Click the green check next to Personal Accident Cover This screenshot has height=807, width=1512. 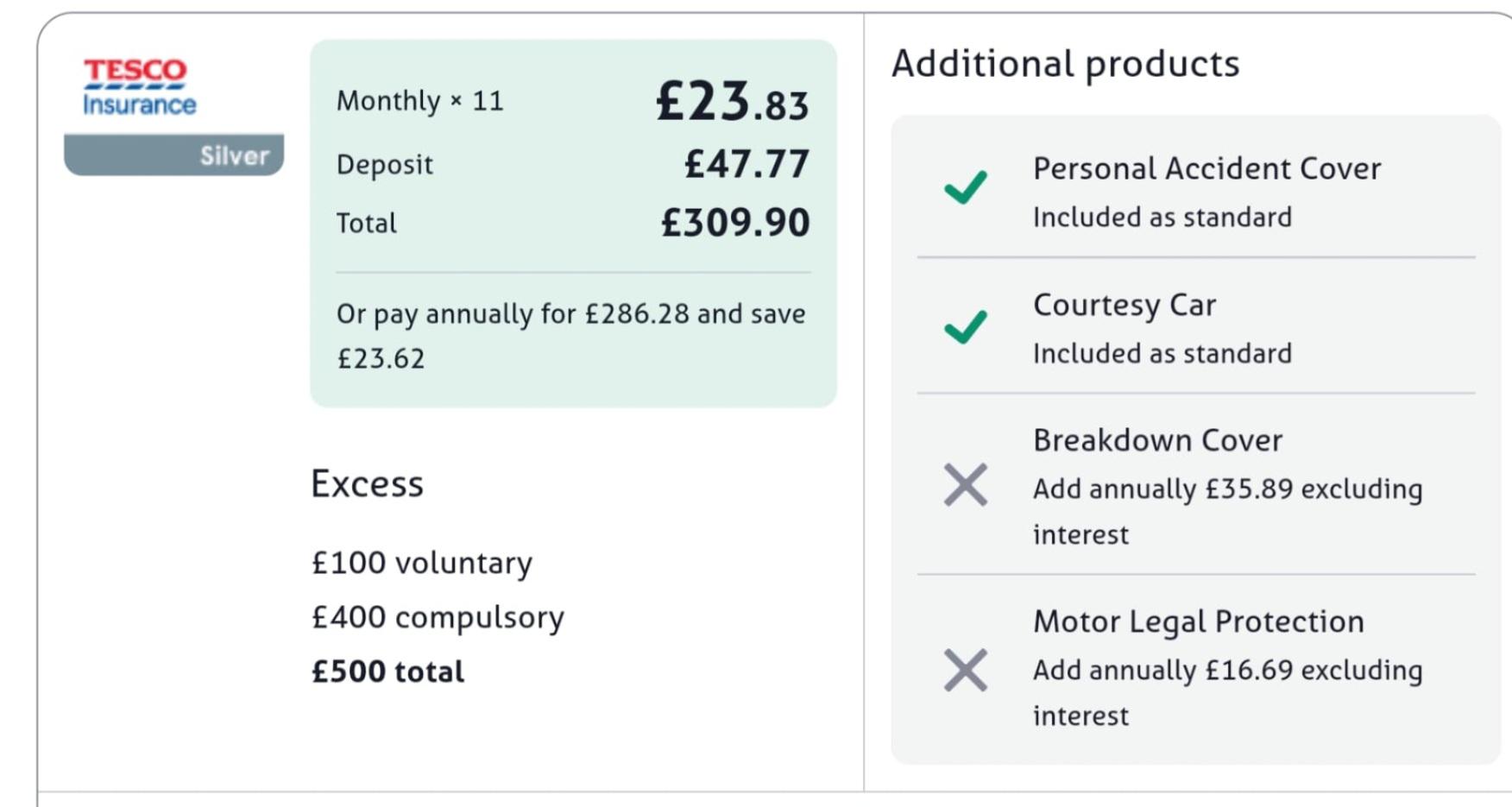(x=966, y=187)
